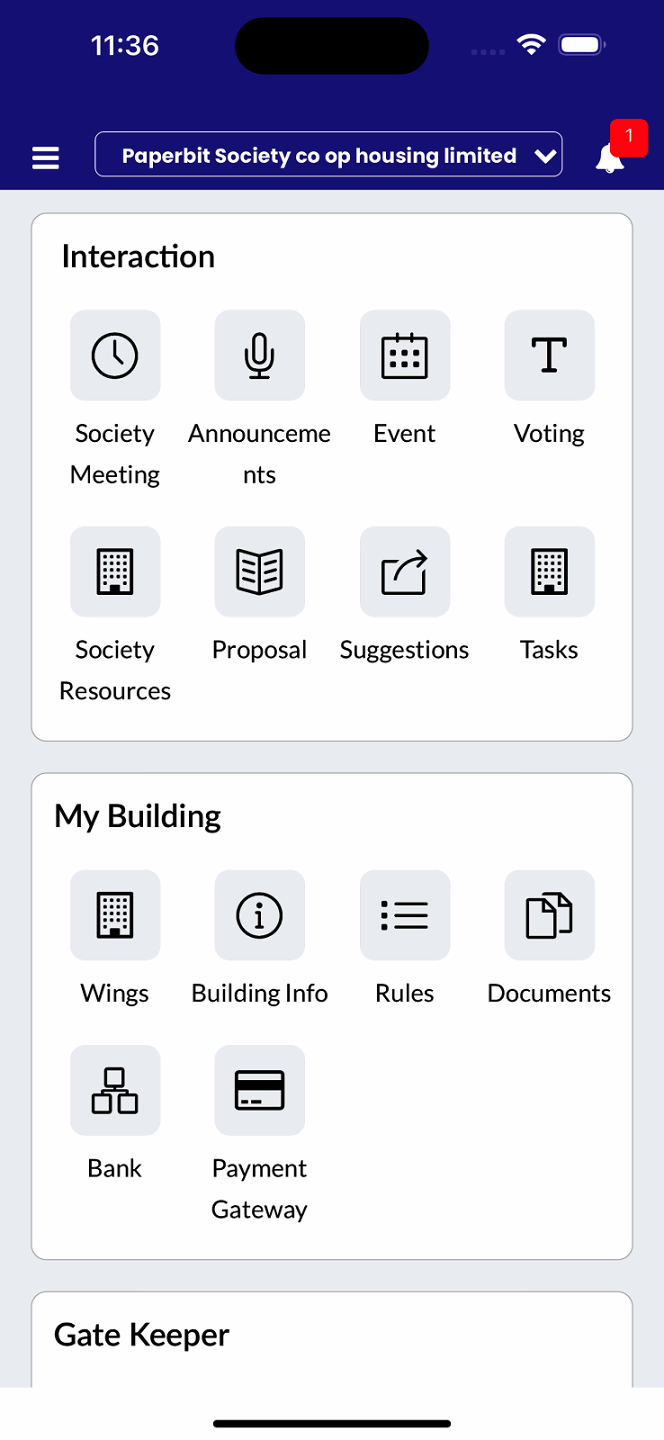Tap the Building Info circle icon
This screenshot has width=664, height=1440.
(x=259, y=915)
